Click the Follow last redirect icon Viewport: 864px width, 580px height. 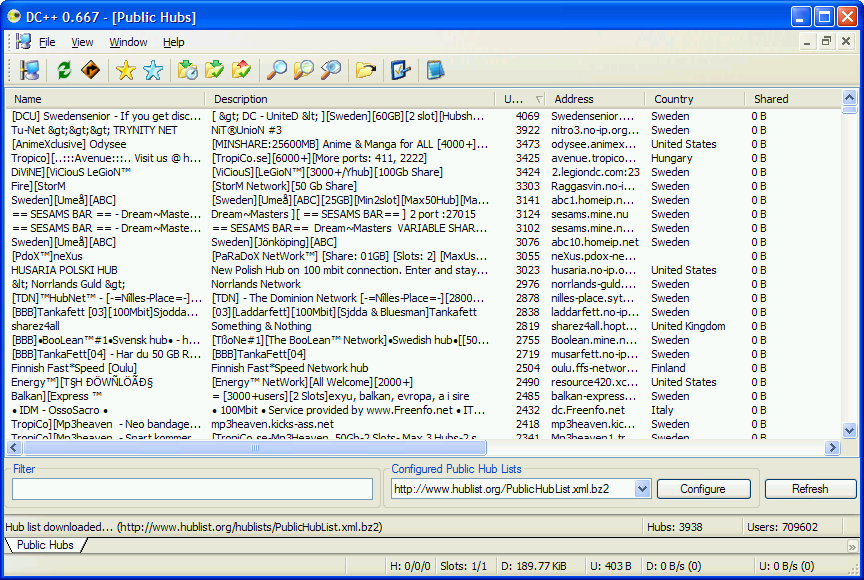pyautogui.click(x=90, y=71)
